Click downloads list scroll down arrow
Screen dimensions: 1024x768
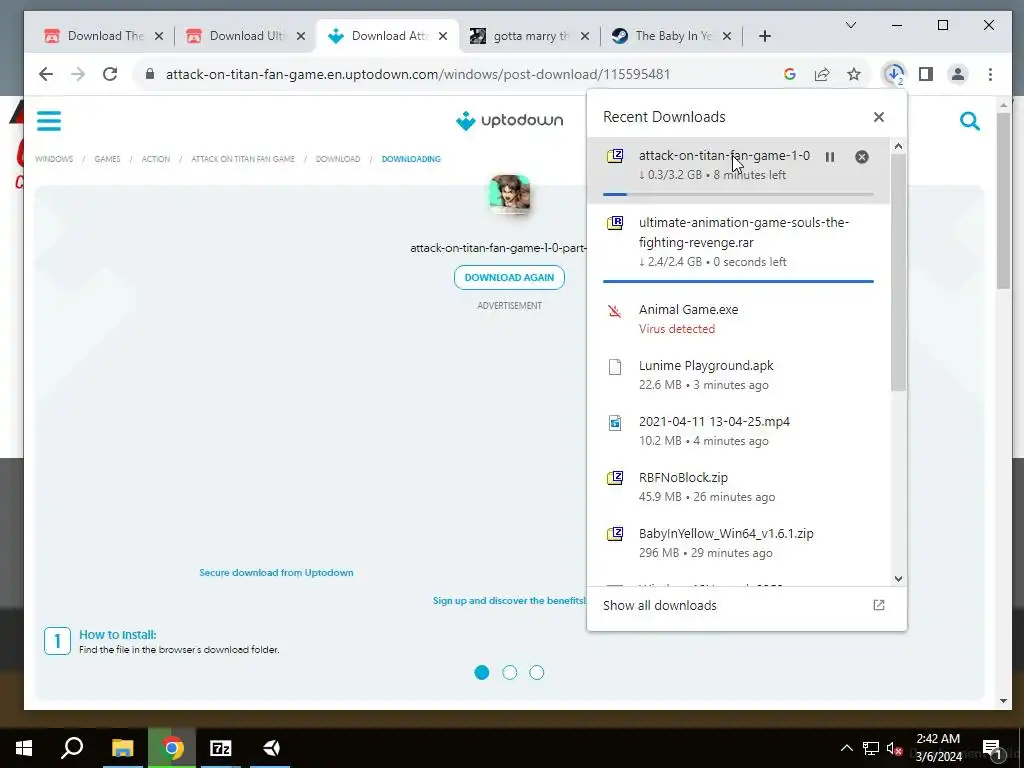pos(899,579)
